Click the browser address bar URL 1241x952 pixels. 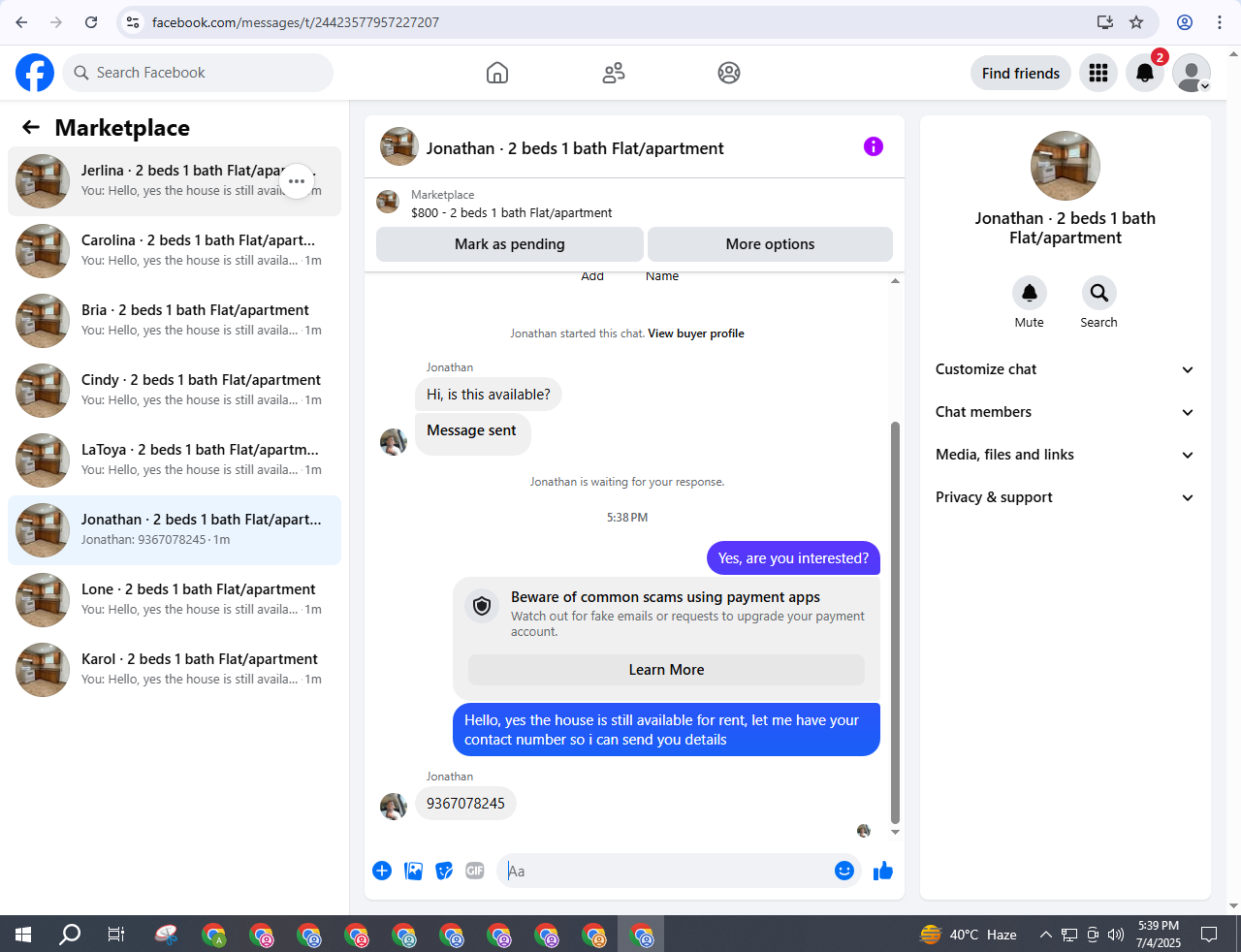point(295,22)
